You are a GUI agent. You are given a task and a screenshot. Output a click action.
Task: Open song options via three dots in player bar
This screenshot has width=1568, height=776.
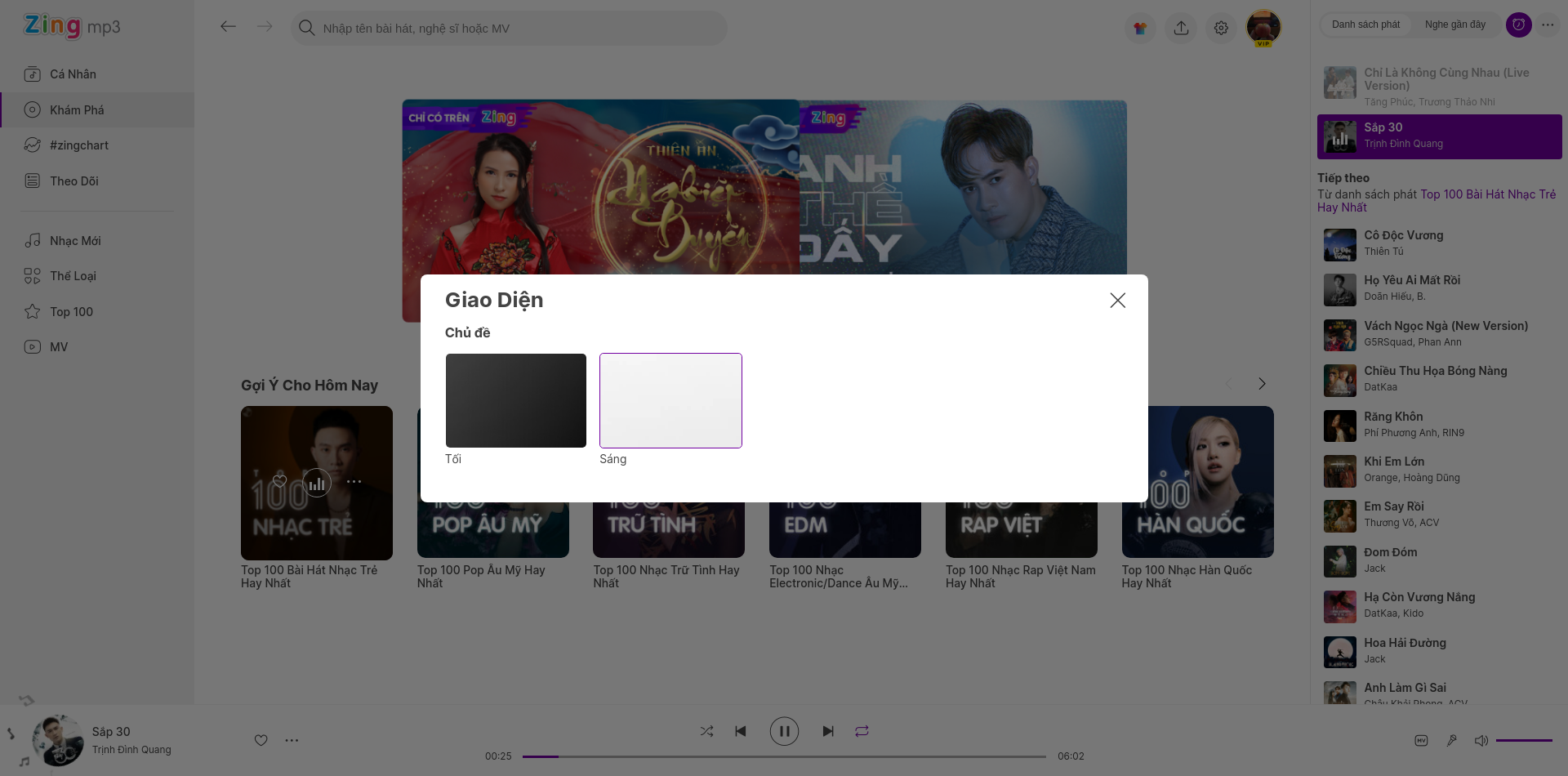coord(292,740)
